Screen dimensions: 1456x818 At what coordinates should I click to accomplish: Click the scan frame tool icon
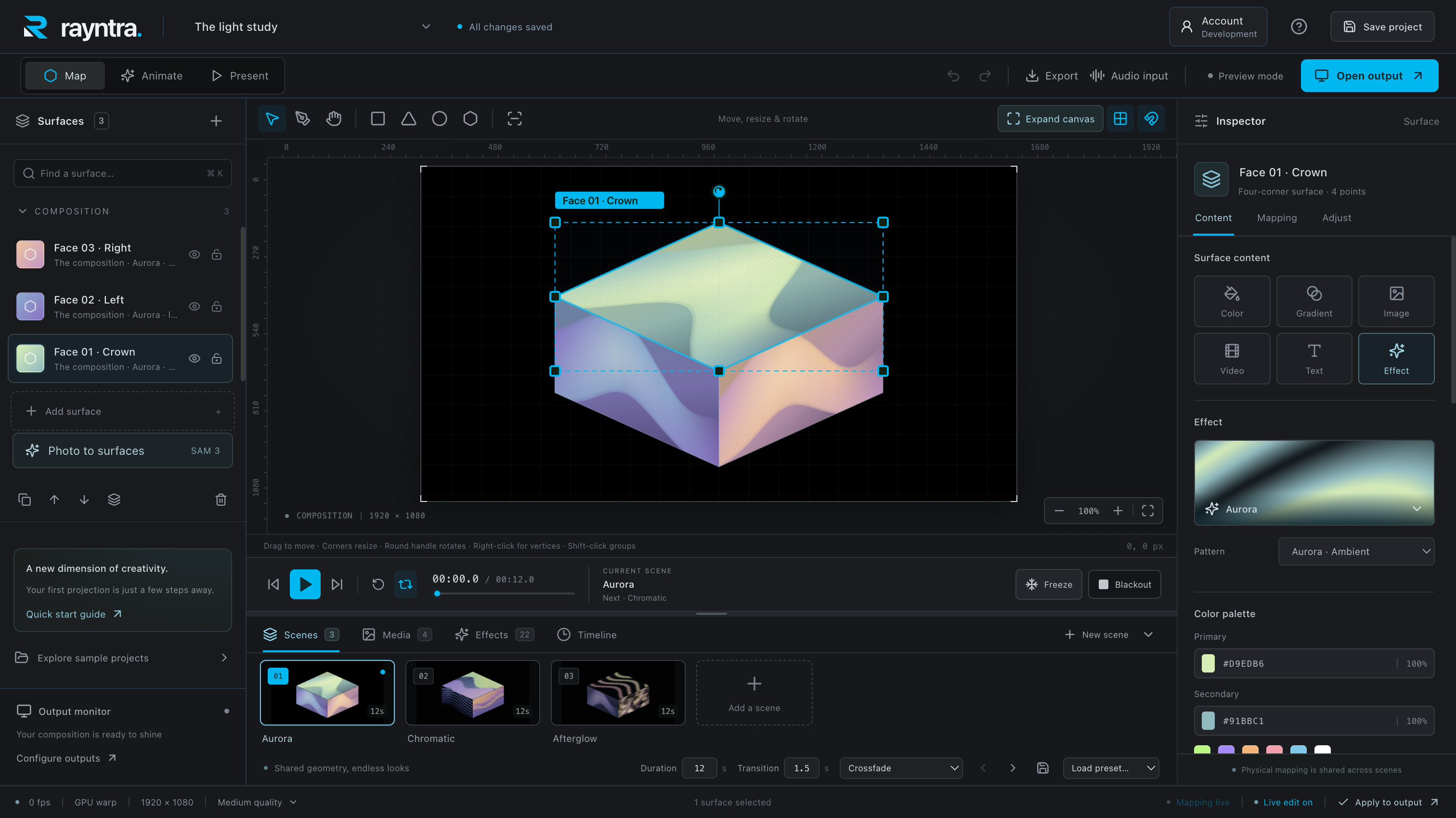(x=514, y=119)
